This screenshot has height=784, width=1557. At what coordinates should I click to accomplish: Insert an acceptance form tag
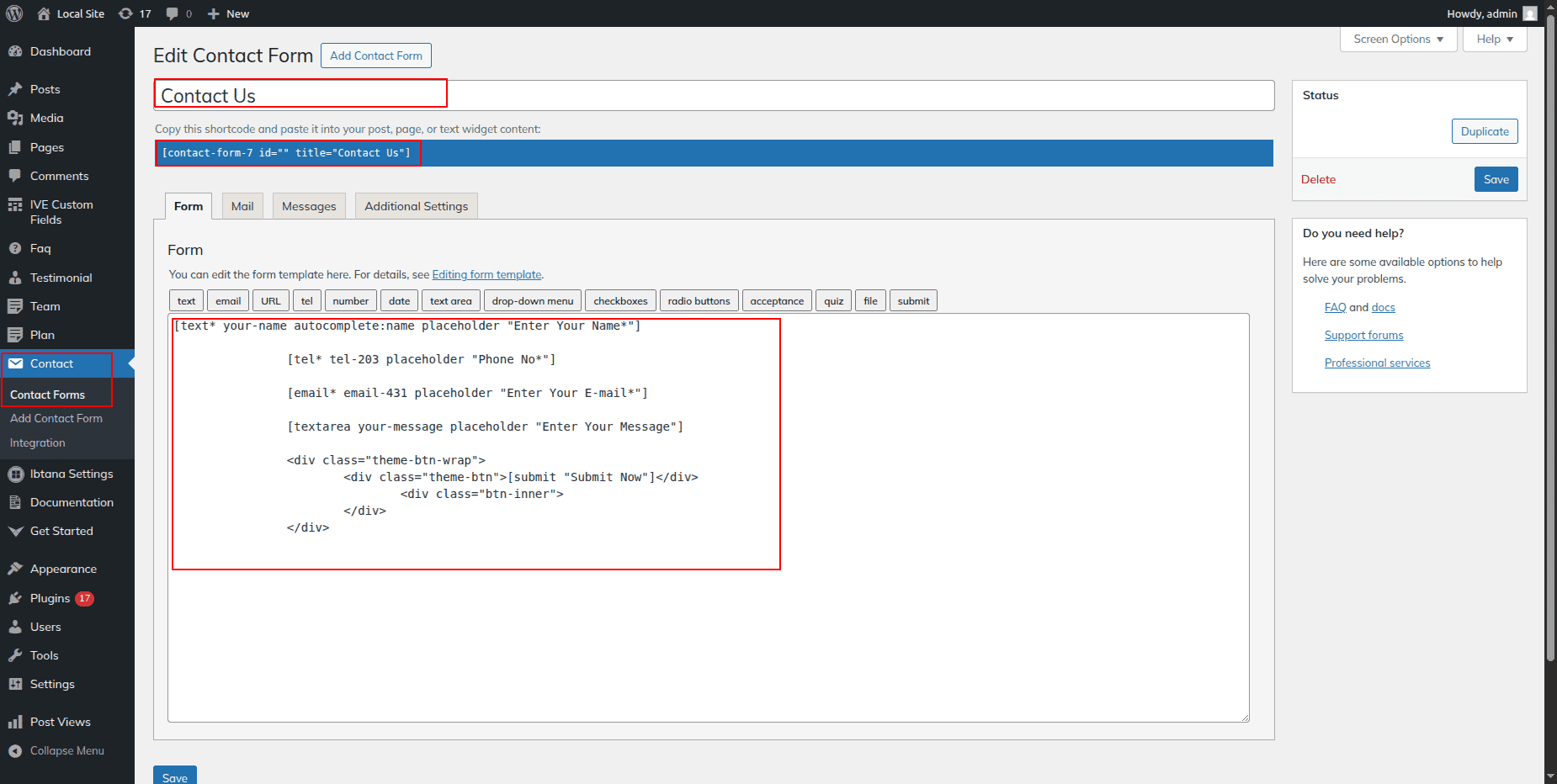click(776, 301)
